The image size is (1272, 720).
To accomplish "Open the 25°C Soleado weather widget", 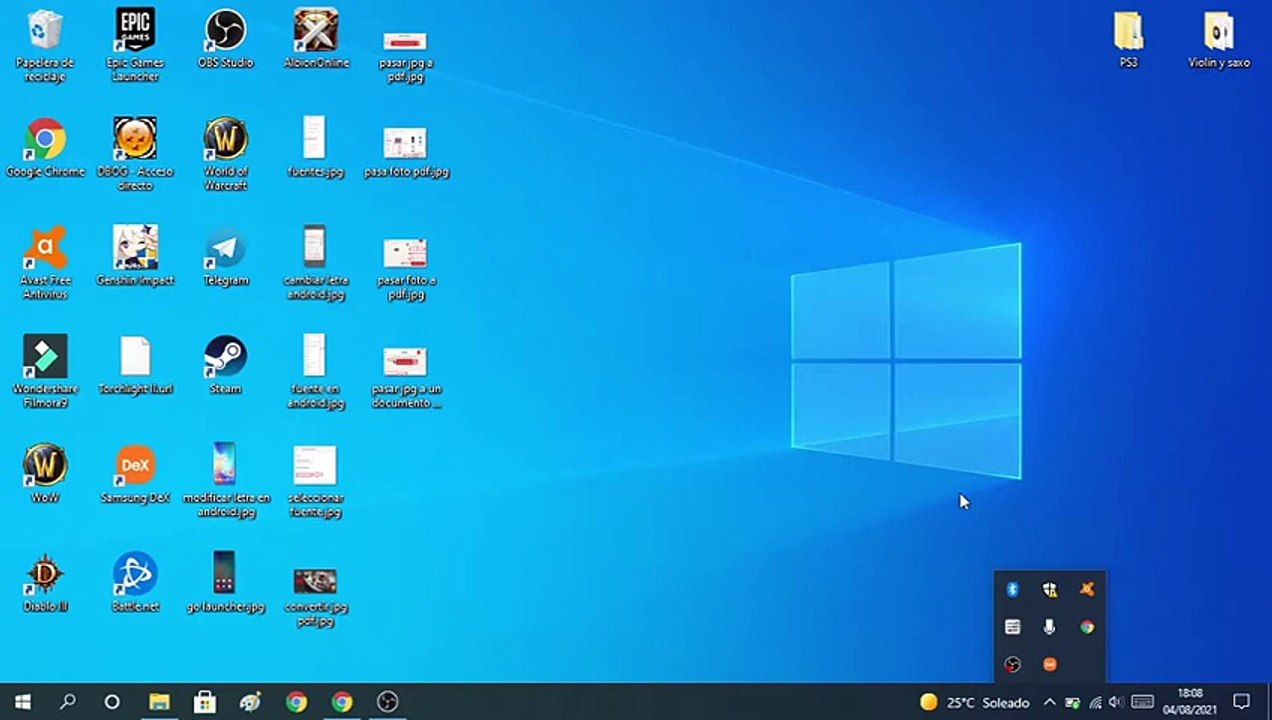I will pos(974,702).
